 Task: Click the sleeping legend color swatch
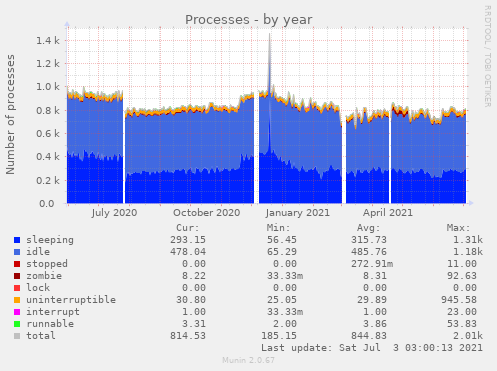pos(17,240)
